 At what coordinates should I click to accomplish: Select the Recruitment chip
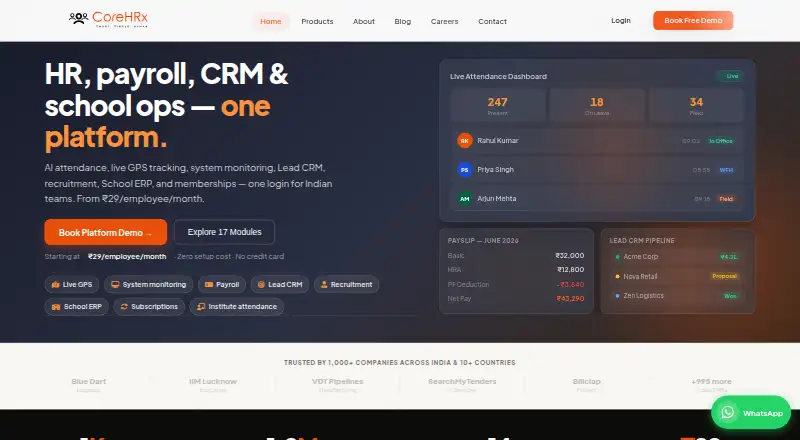point(346,284)
